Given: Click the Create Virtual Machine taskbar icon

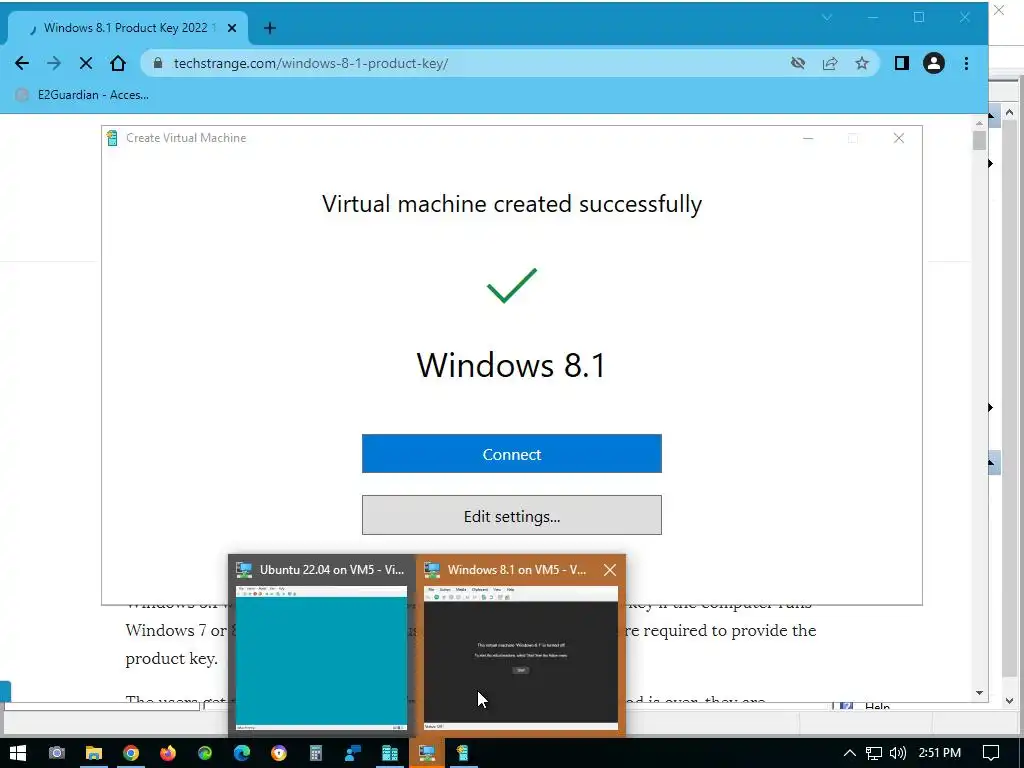Looking at the screenshot, I should tap(462, 753).
